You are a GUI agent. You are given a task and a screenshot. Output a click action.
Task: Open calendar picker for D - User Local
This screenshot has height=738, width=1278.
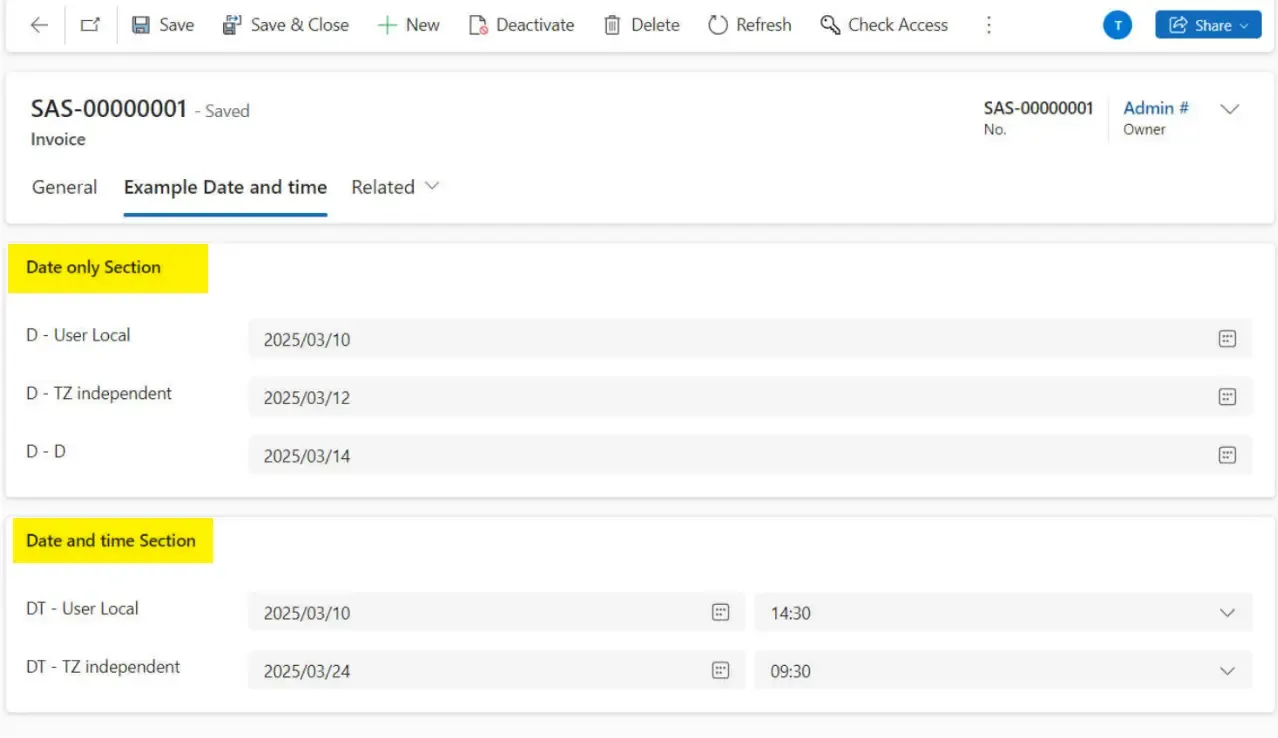[x=1227, y=339]
